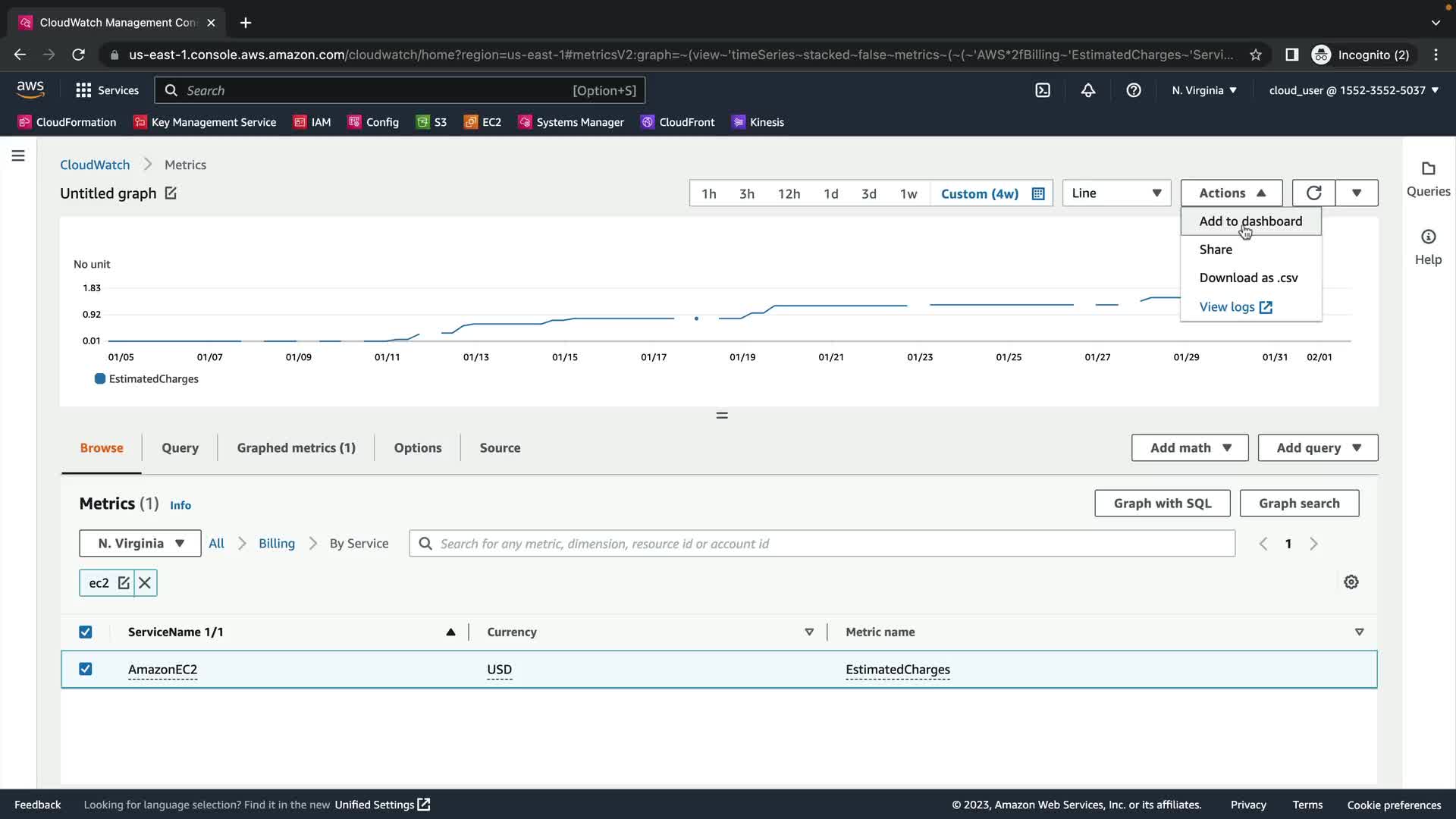Image resolution: width=1456 pixels, height=819 pixels.
Task: Switch to the Graphed metrics (1) tab
Action: 296,447
